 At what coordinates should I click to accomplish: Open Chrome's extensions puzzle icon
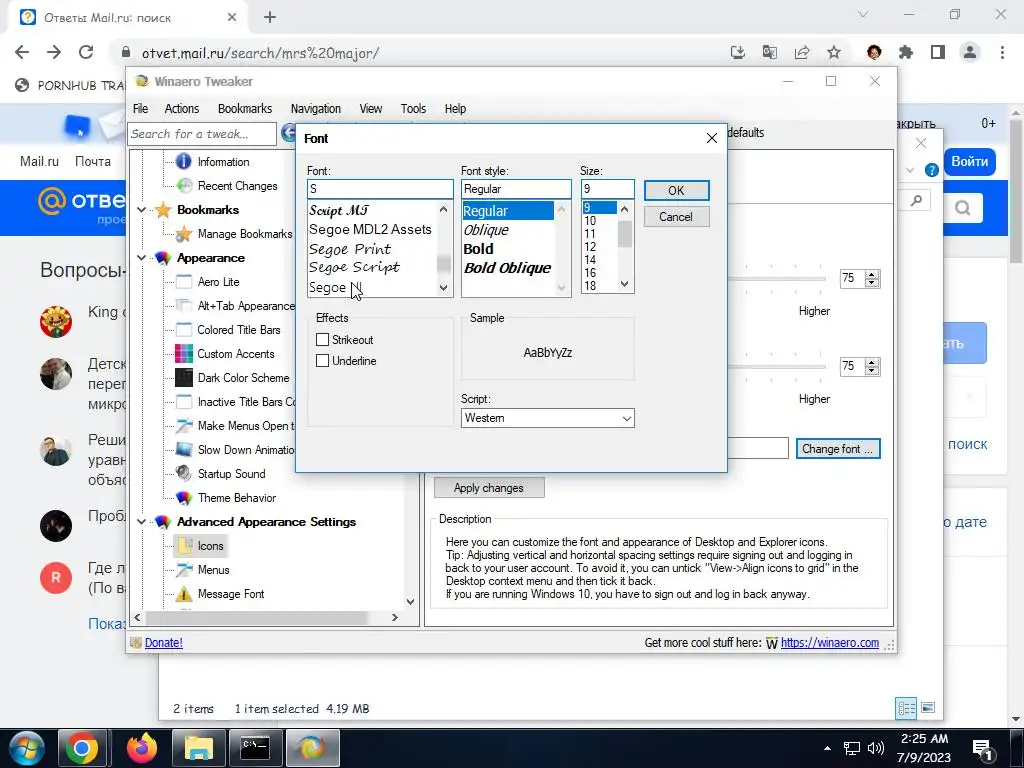click(x=906, y=52)
